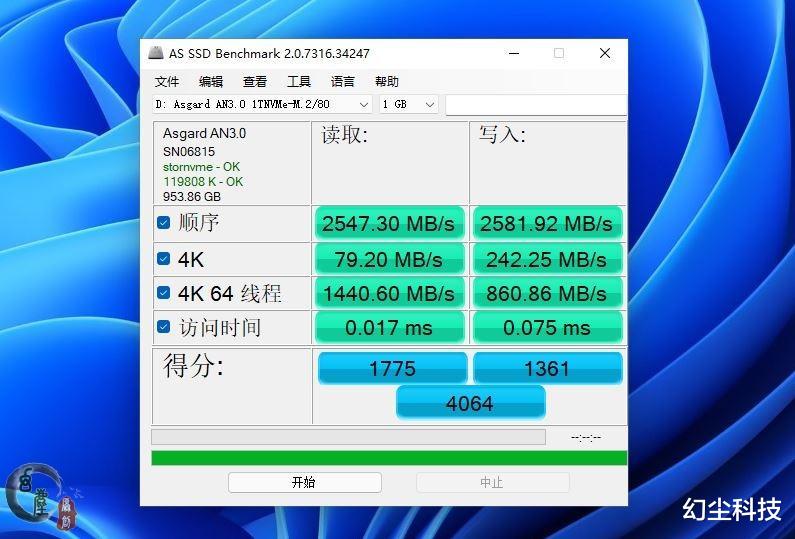Image resolution: width=795 pixels, height=539 pixels.
Task: Click the write score 1361
Action: click(547, 368)
